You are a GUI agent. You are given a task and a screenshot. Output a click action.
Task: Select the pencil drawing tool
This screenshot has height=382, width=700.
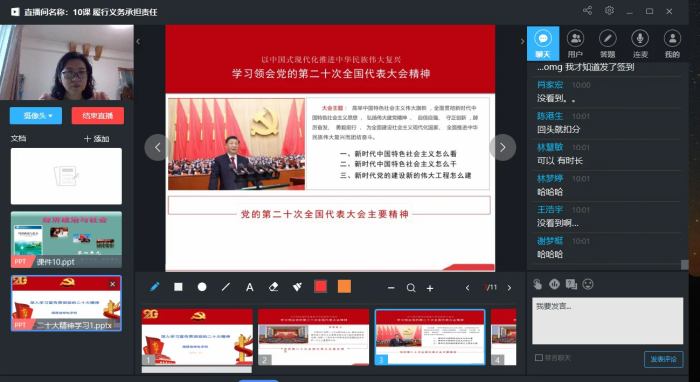coord(154,287)
